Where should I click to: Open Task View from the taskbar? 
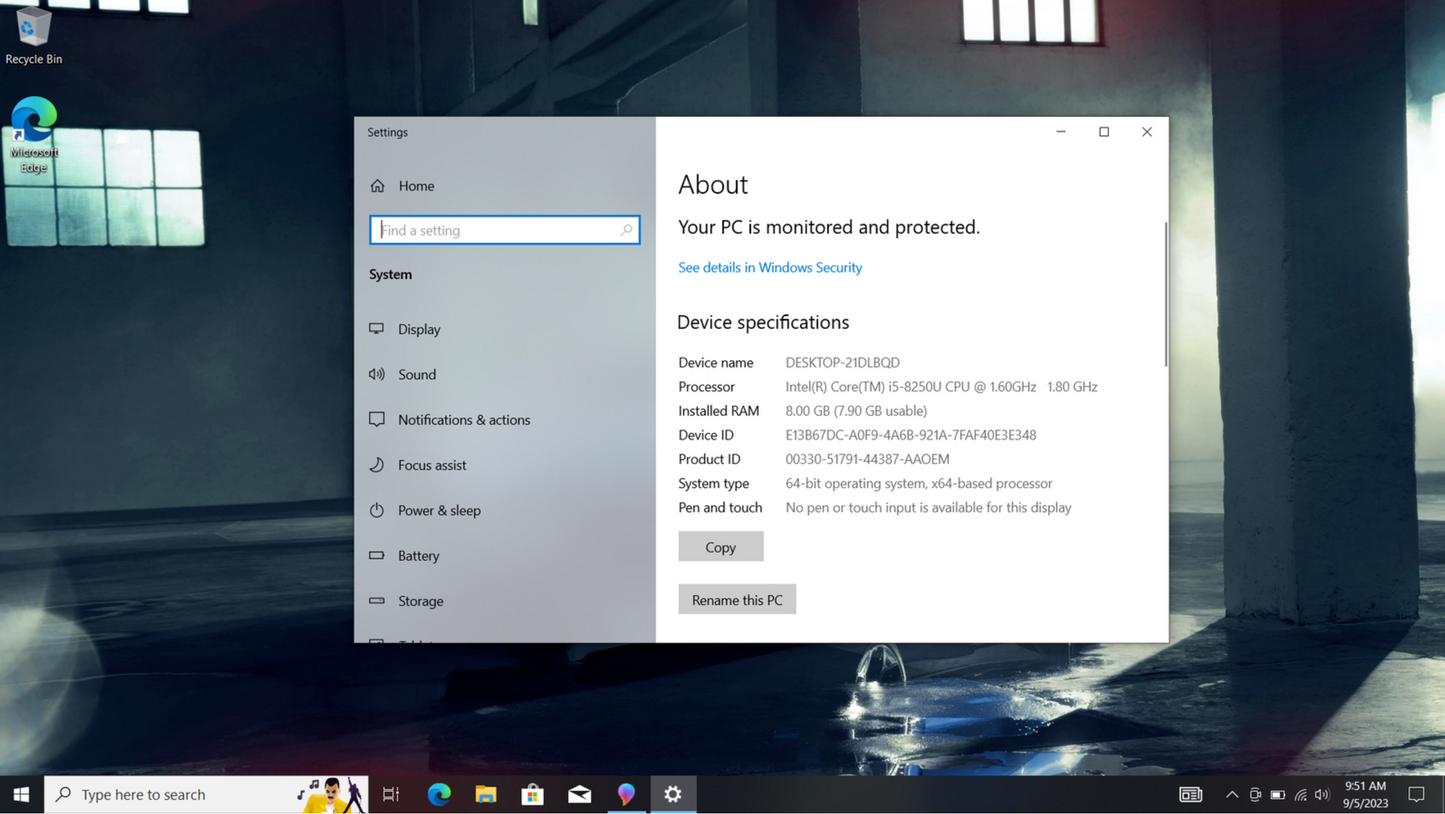coord(391,794)
